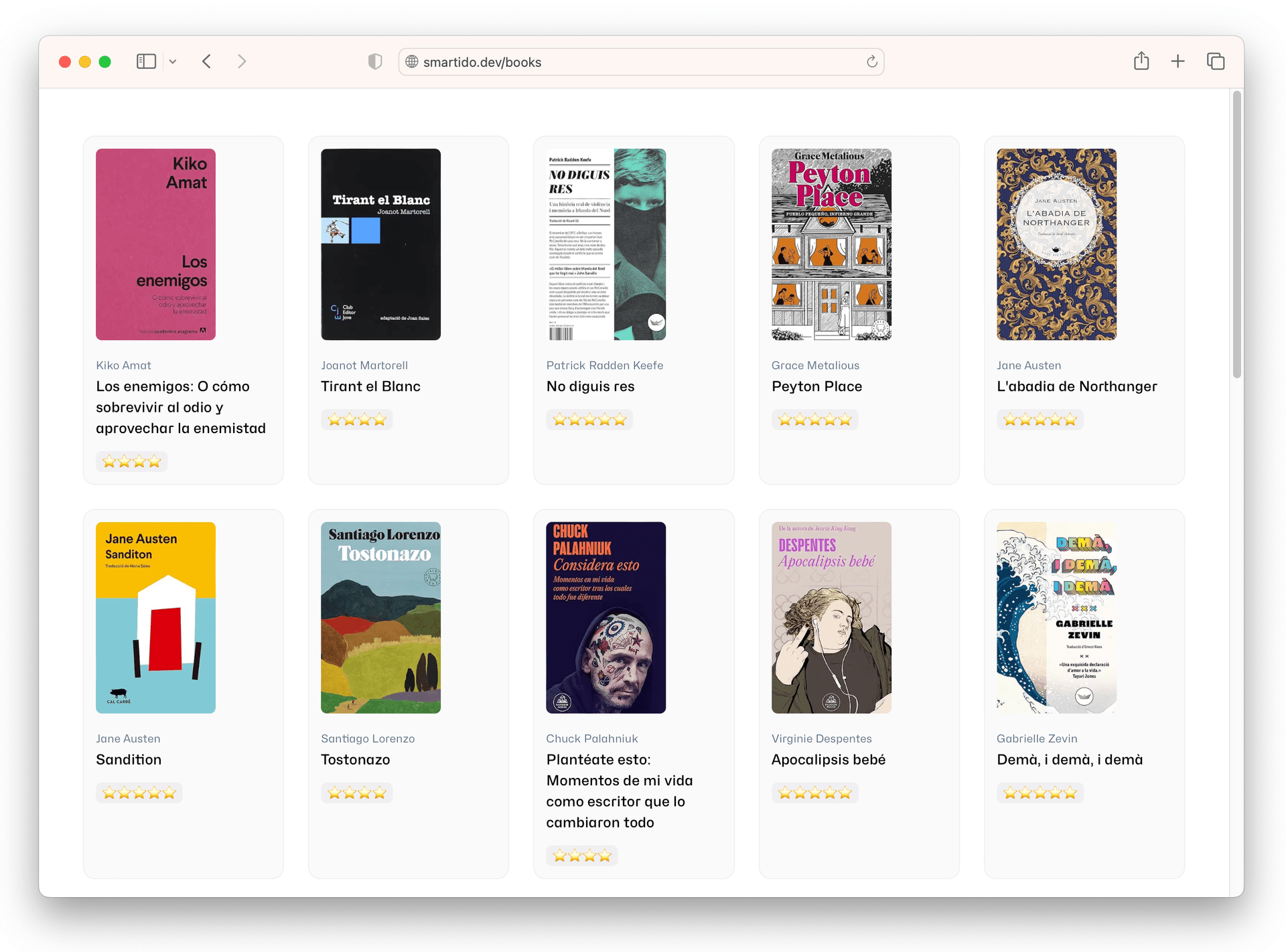This screenshot has width=1286, height=952.
Task: Click the star rating under Los enemigos
Action: point(131,461)
